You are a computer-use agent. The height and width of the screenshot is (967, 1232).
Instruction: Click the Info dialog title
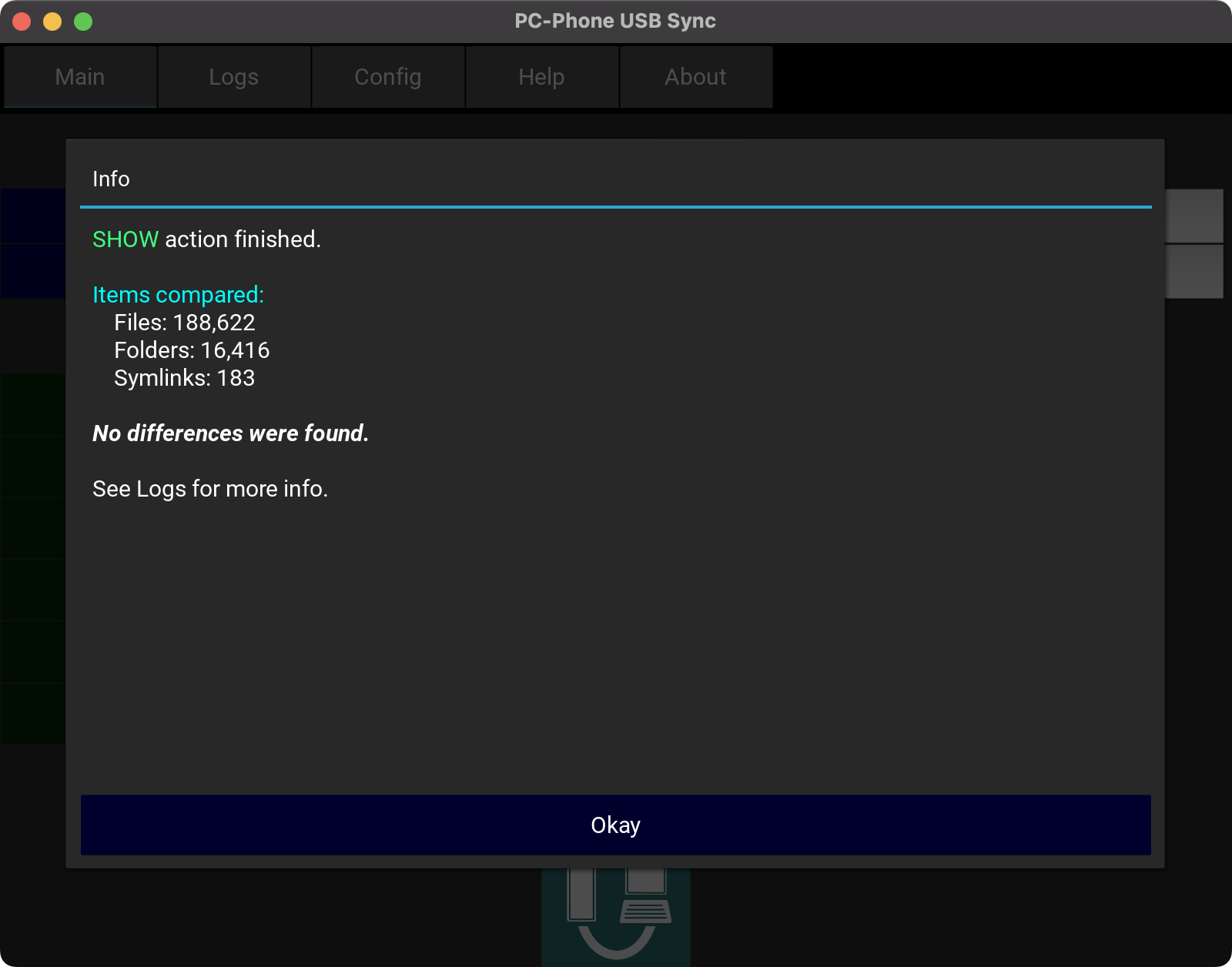111,179
